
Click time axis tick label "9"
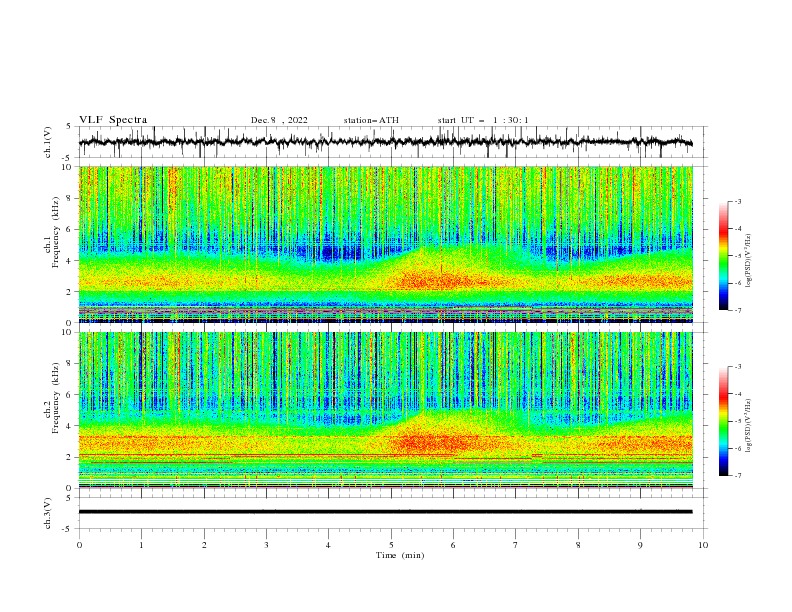click(x=640, y=545)
